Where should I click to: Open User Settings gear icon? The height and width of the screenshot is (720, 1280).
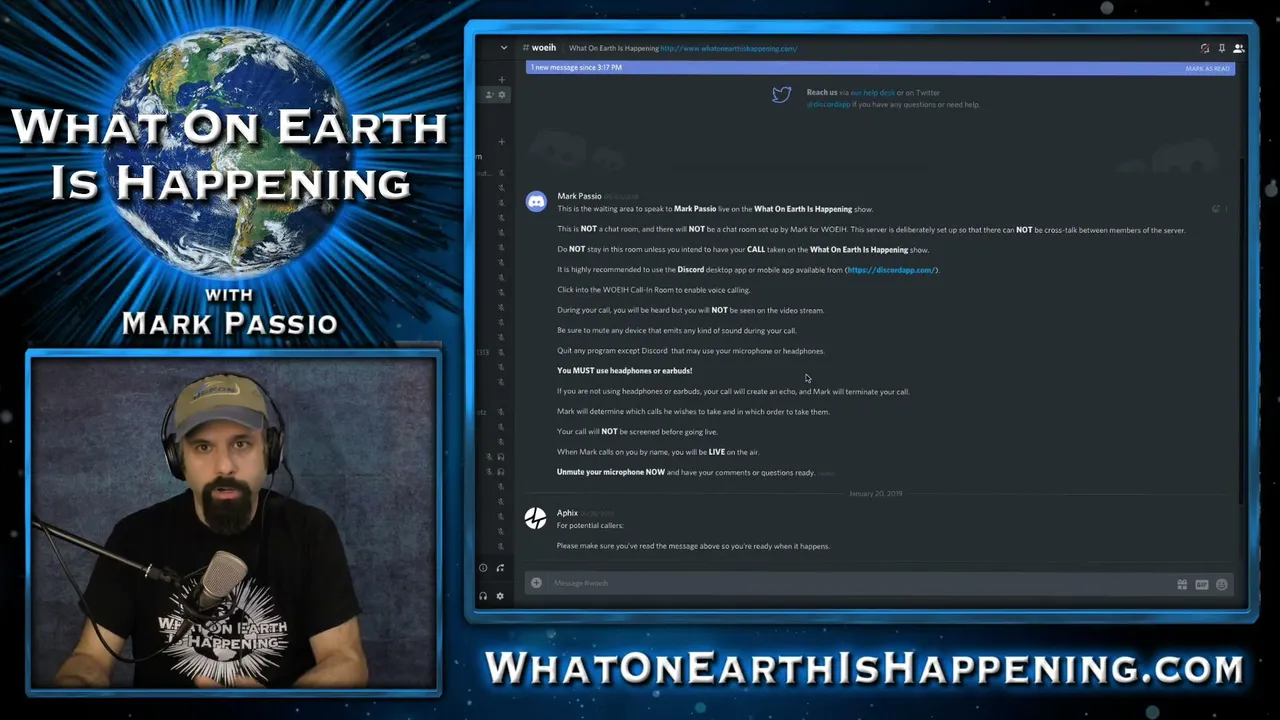pos(500,596)
